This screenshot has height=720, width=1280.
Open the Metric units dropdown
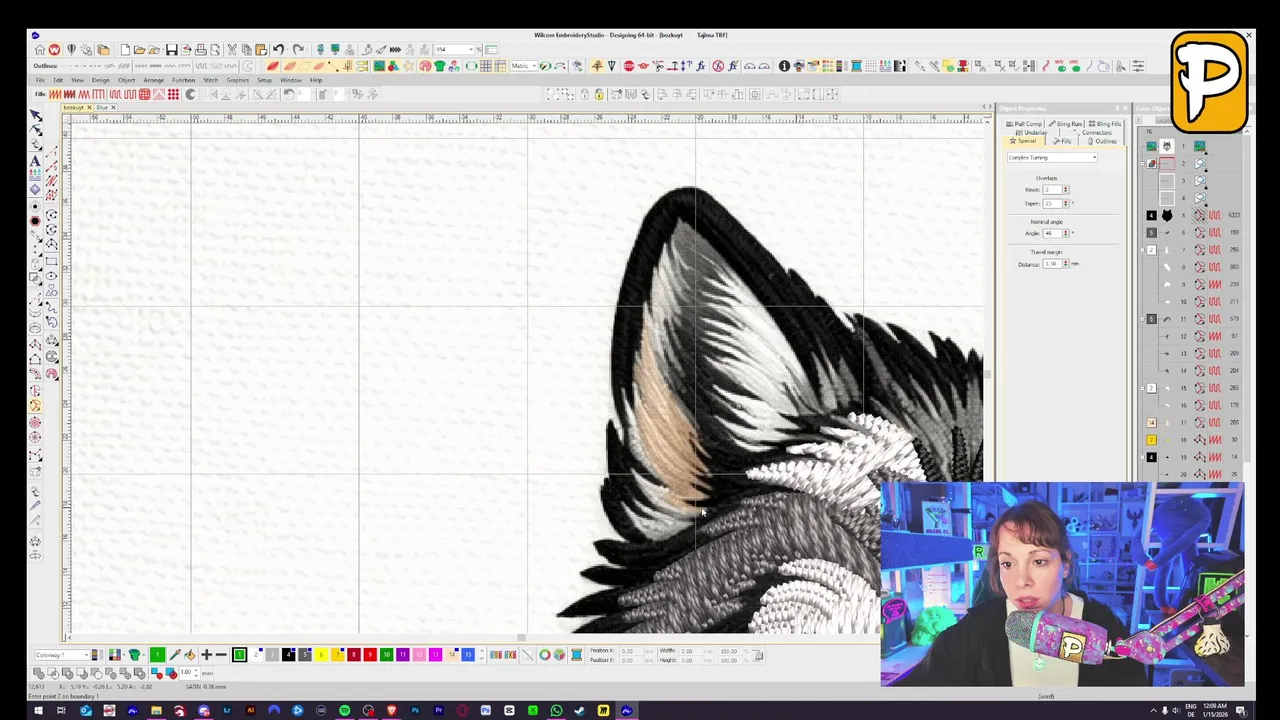[535, 66]
